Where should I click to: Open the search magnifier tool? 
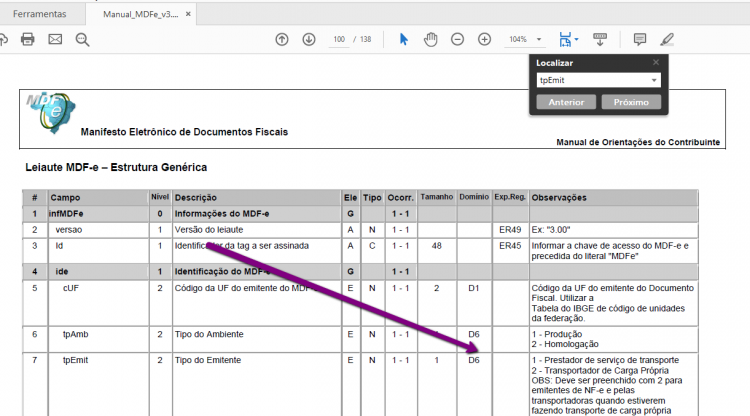point(82,40)
